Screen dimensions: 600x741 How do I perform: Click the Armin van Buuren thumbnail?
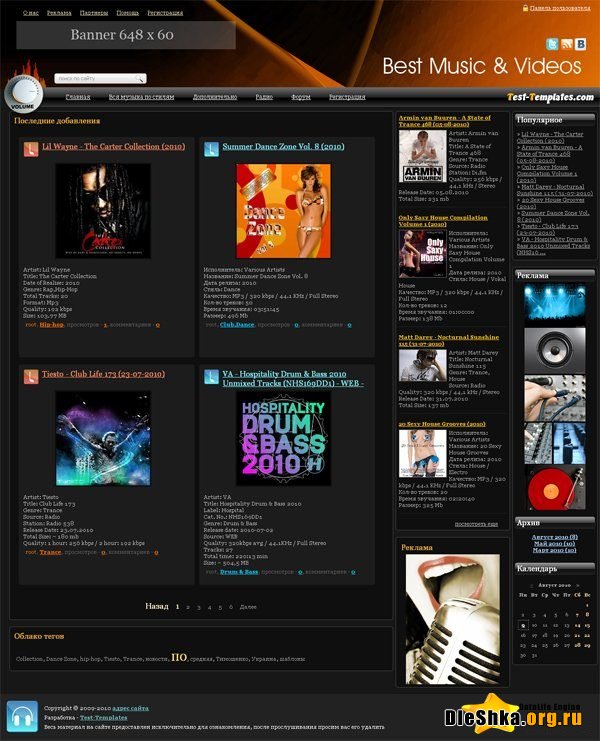[422, 156]
